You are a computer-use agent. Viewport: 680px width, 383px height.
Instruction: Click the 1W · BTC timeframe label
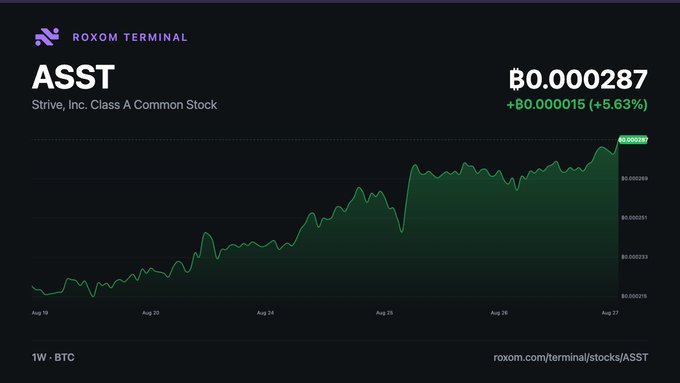pos(53,357)
